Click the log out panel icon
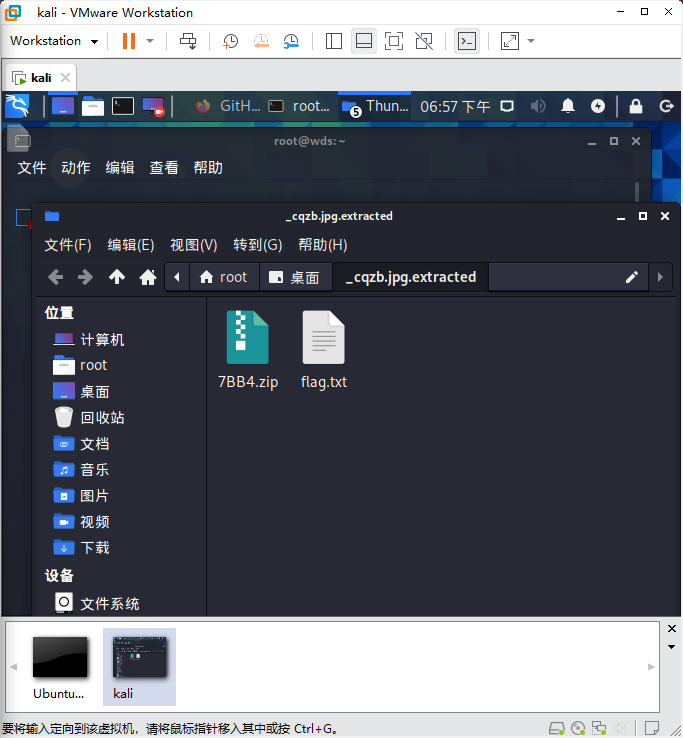Viewport: 683px width, 738px height. [667, 106]
